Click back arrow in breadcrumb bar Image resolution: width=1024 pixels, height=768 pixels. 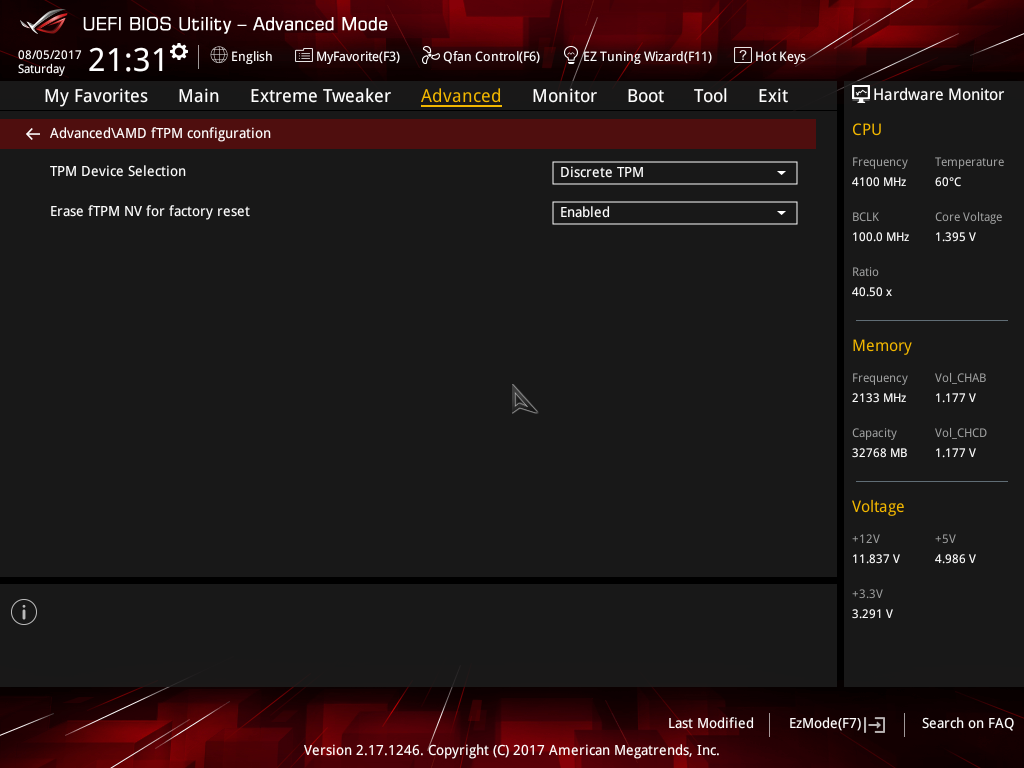33,133
